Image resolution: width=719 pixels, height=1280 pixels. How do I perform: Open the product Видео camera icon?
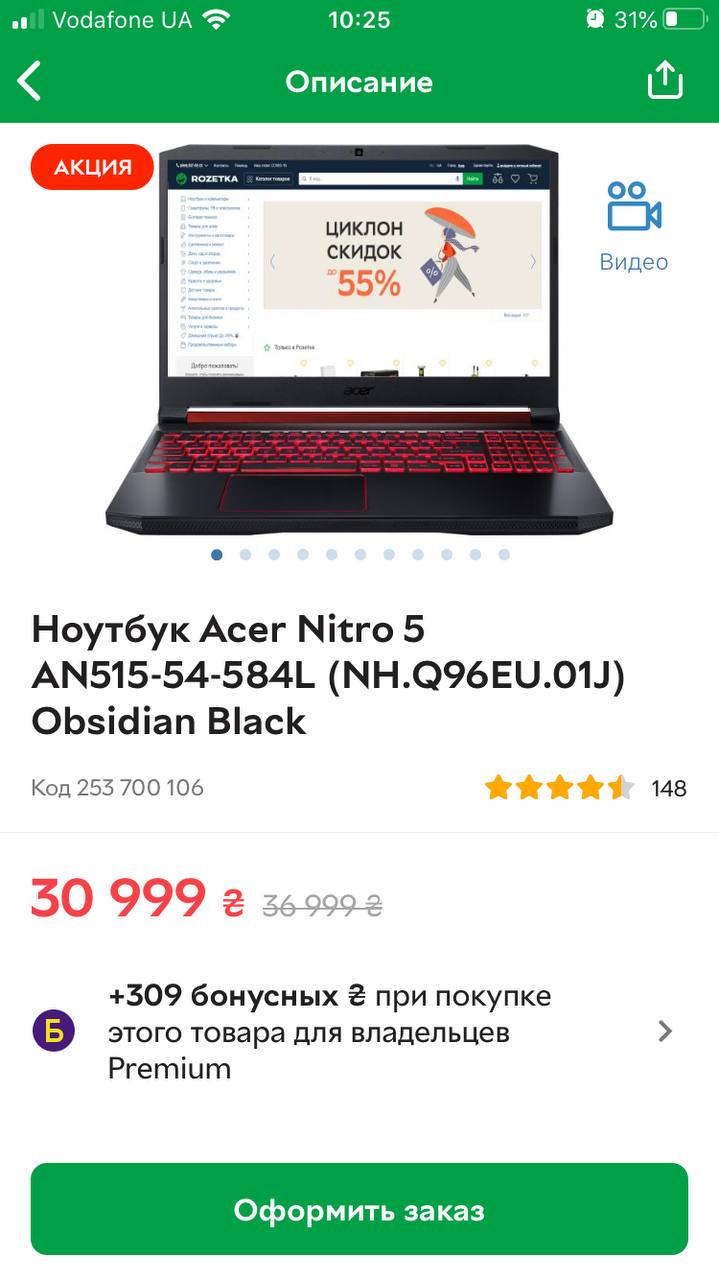click(634, 206)
